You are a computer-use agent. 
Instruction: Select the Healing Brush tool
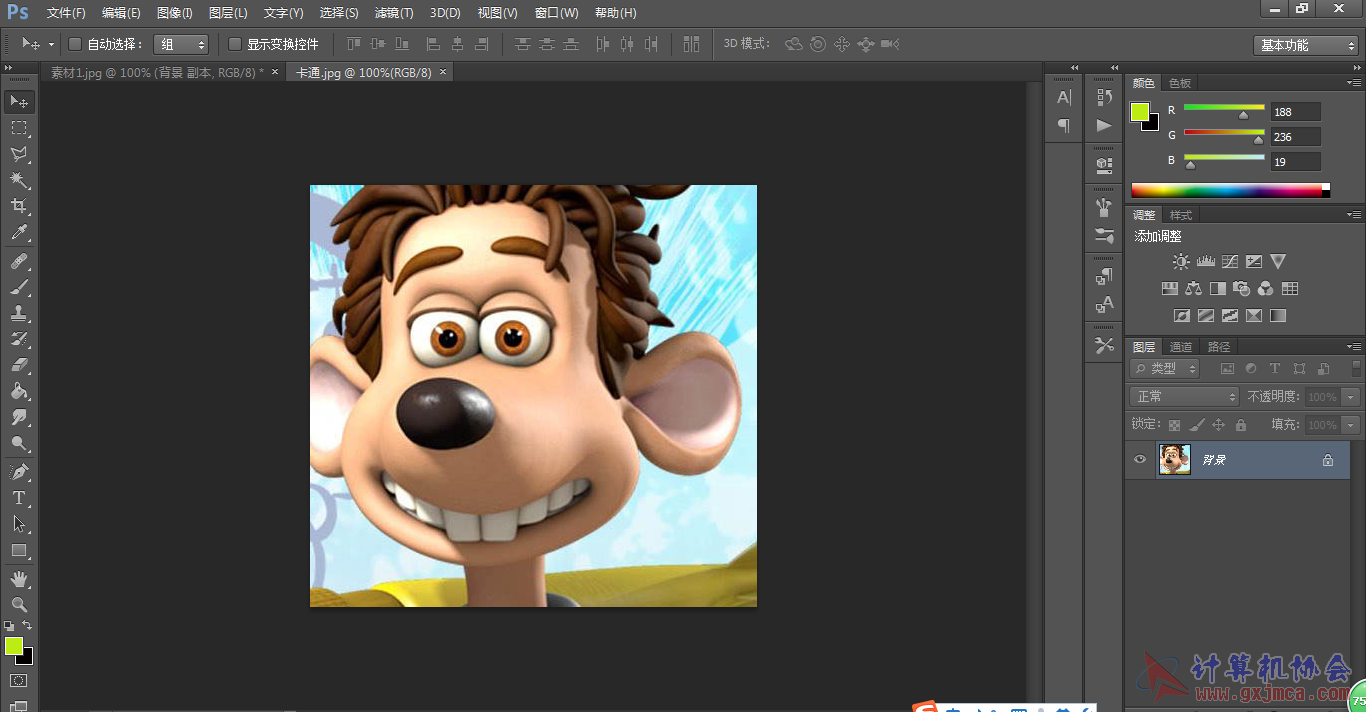coord(19,261)
